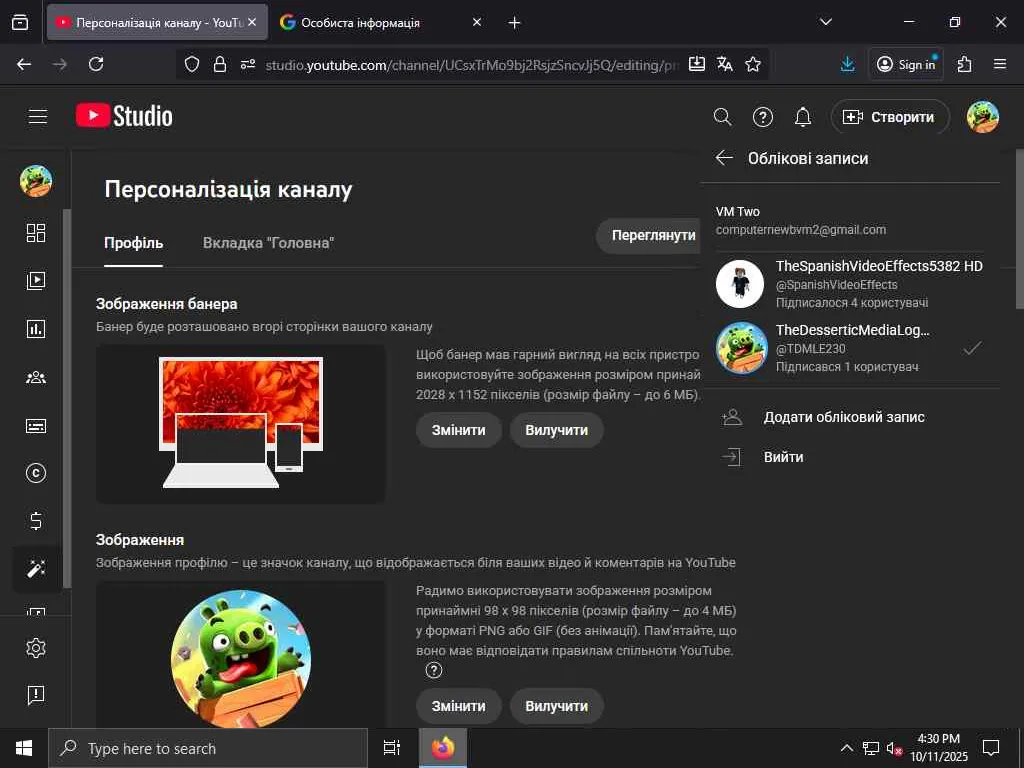This screenshot has height=768, width=1024.
Task: Open Settings gear in sidebar
Action: tap(36, 648)
